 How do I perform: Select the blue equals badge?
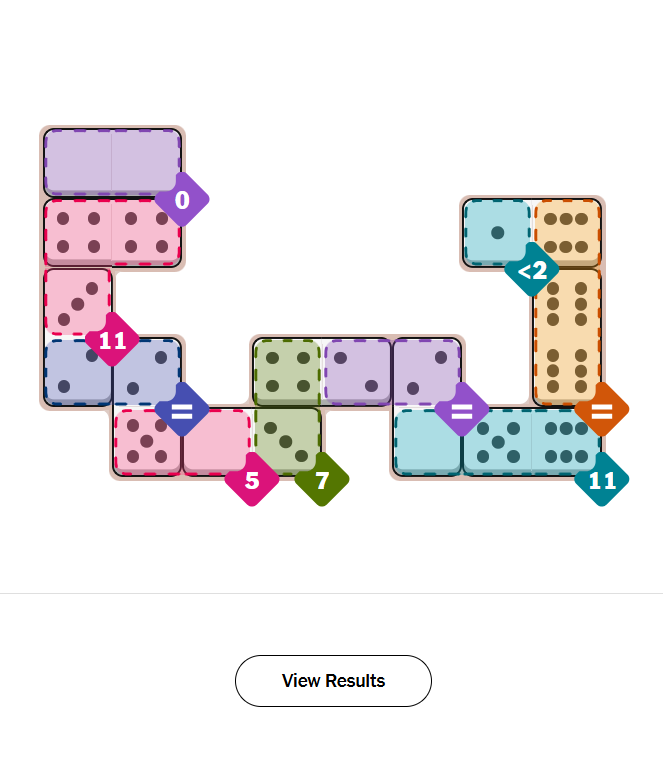tap(181, 410)
